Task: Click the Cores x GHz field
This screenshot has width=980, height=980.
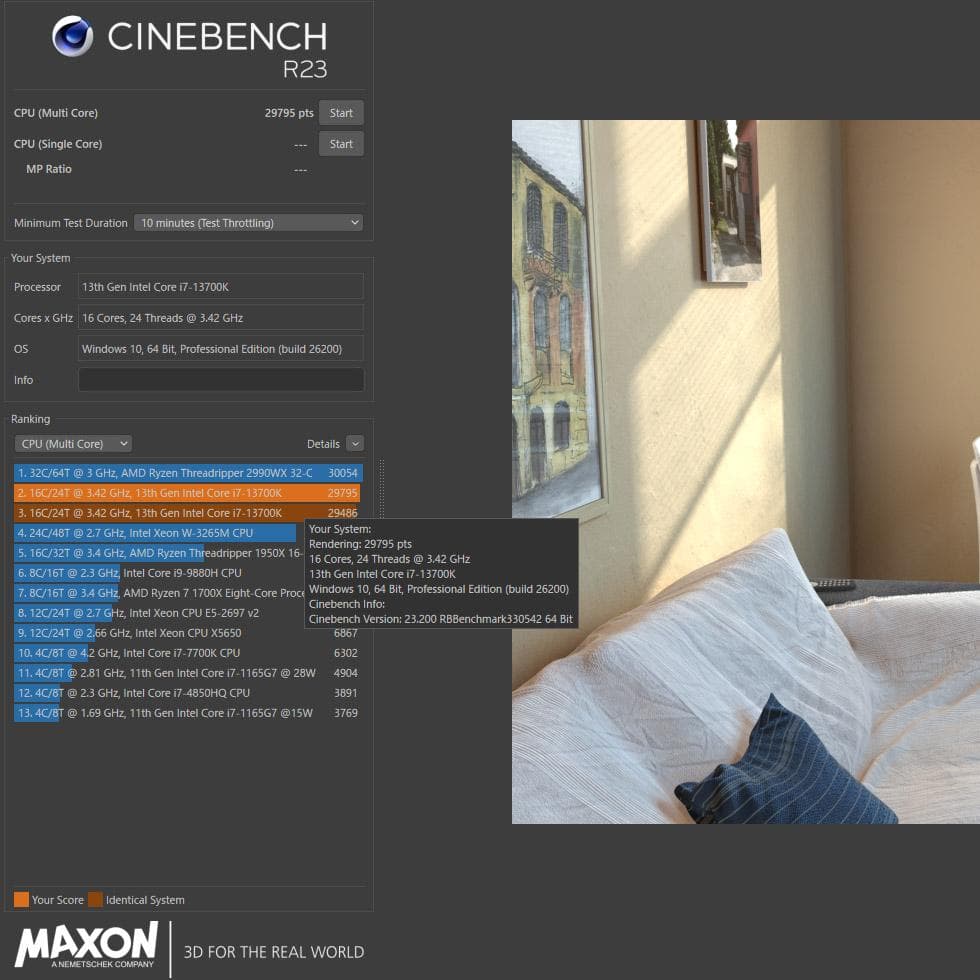Action: coord(221,318)
